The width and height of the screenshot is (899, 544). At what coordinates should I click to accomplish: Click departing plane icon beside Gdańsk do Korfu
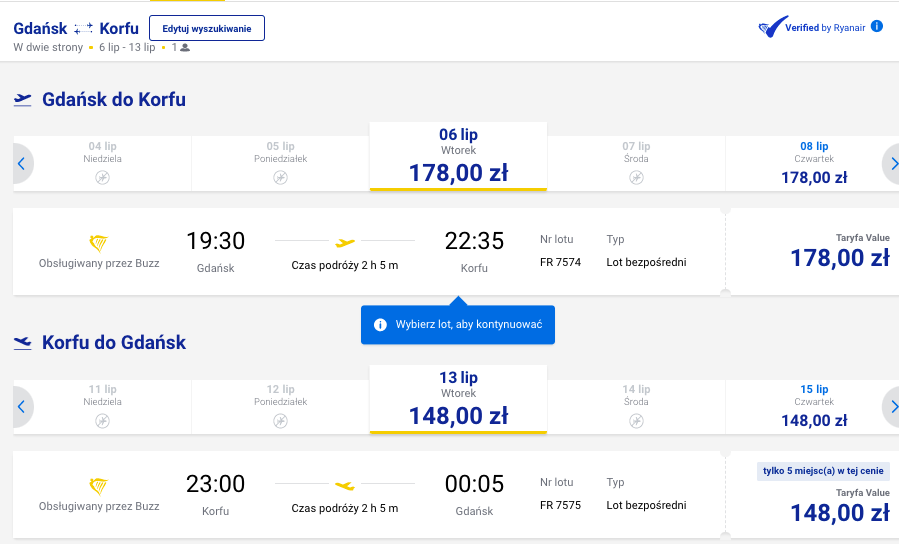click(22, 100)
